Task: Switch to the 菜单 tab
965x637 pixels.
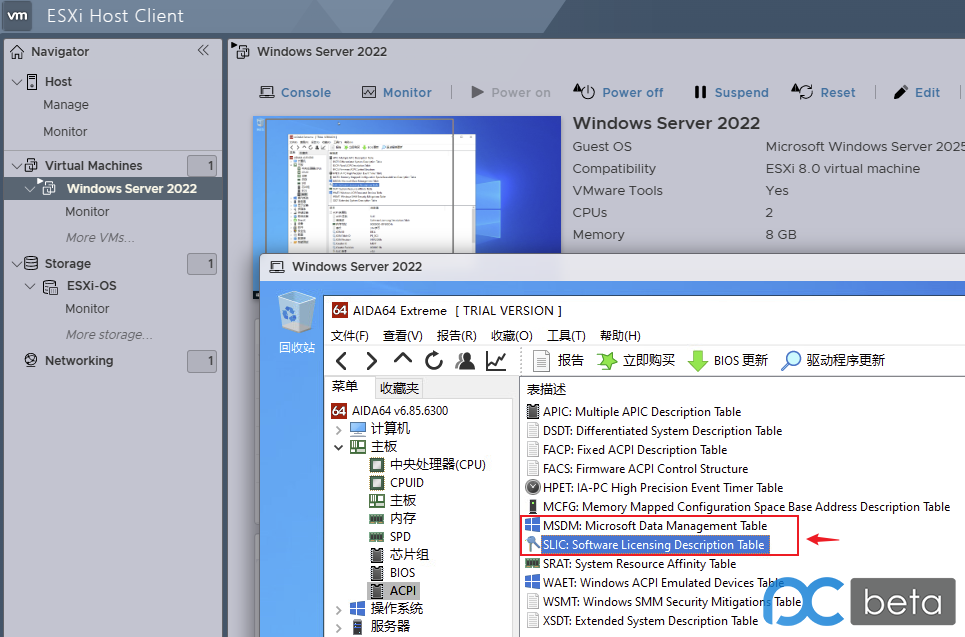Action: click(345, 387)
